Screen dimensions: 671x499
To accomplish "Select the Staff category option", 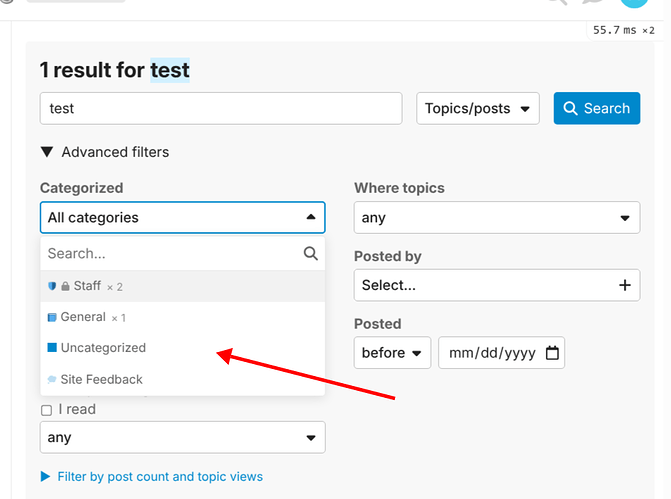I will 183,286.
